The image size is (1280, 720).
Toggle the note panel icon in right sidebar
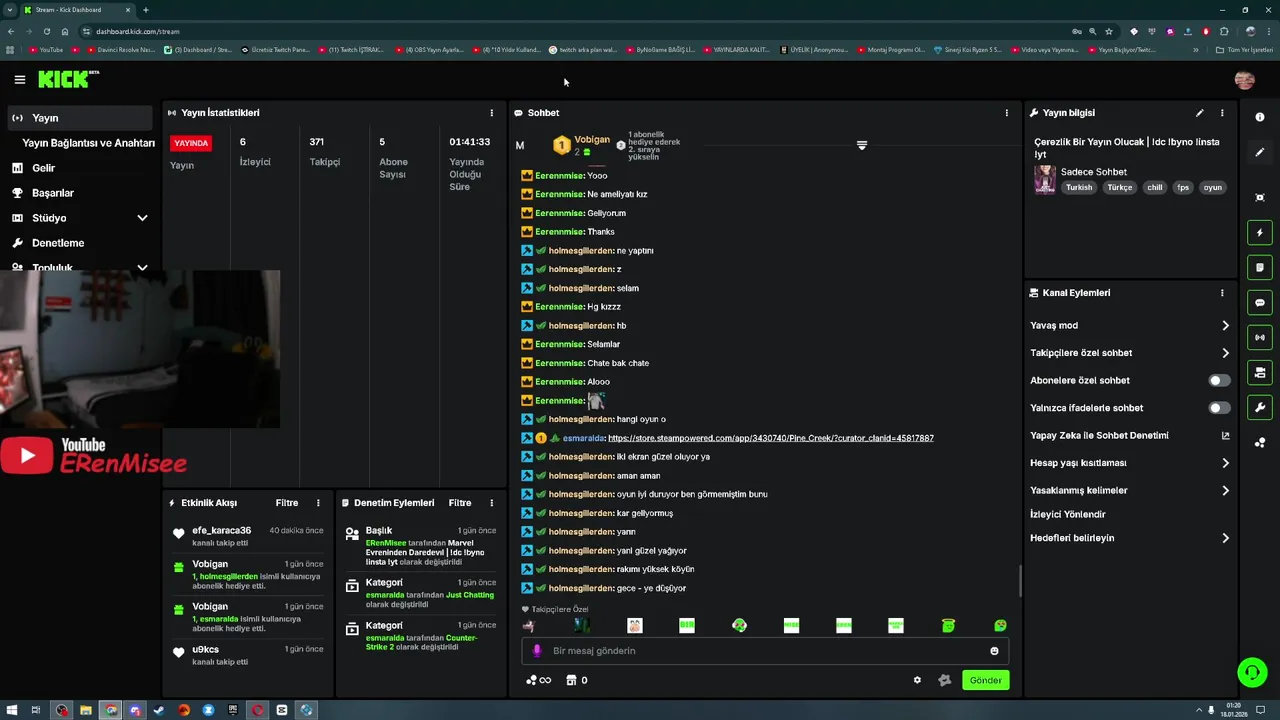[1259, 267]
